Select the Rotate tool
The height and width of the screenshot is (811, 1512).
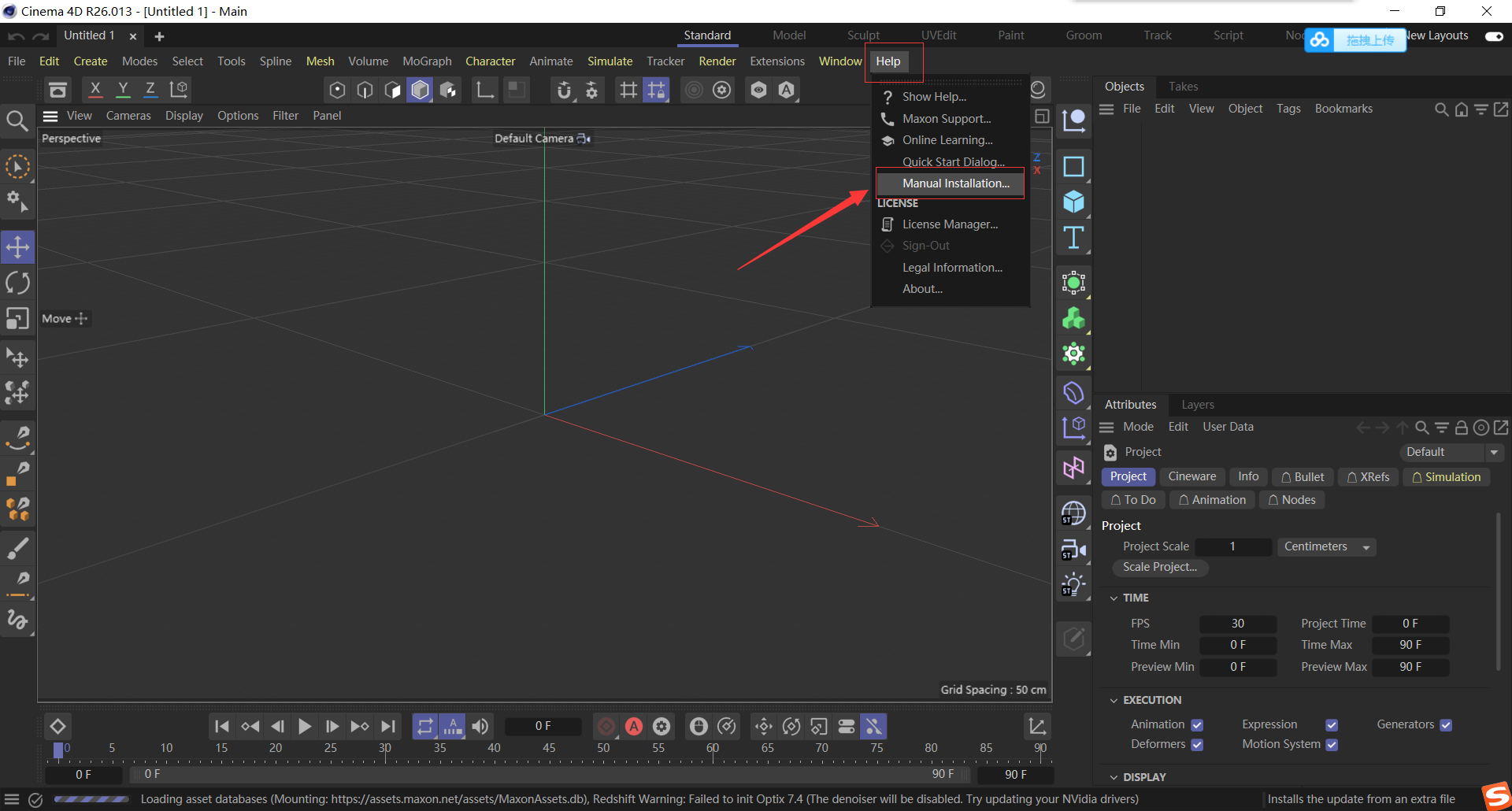click(17, 282)
